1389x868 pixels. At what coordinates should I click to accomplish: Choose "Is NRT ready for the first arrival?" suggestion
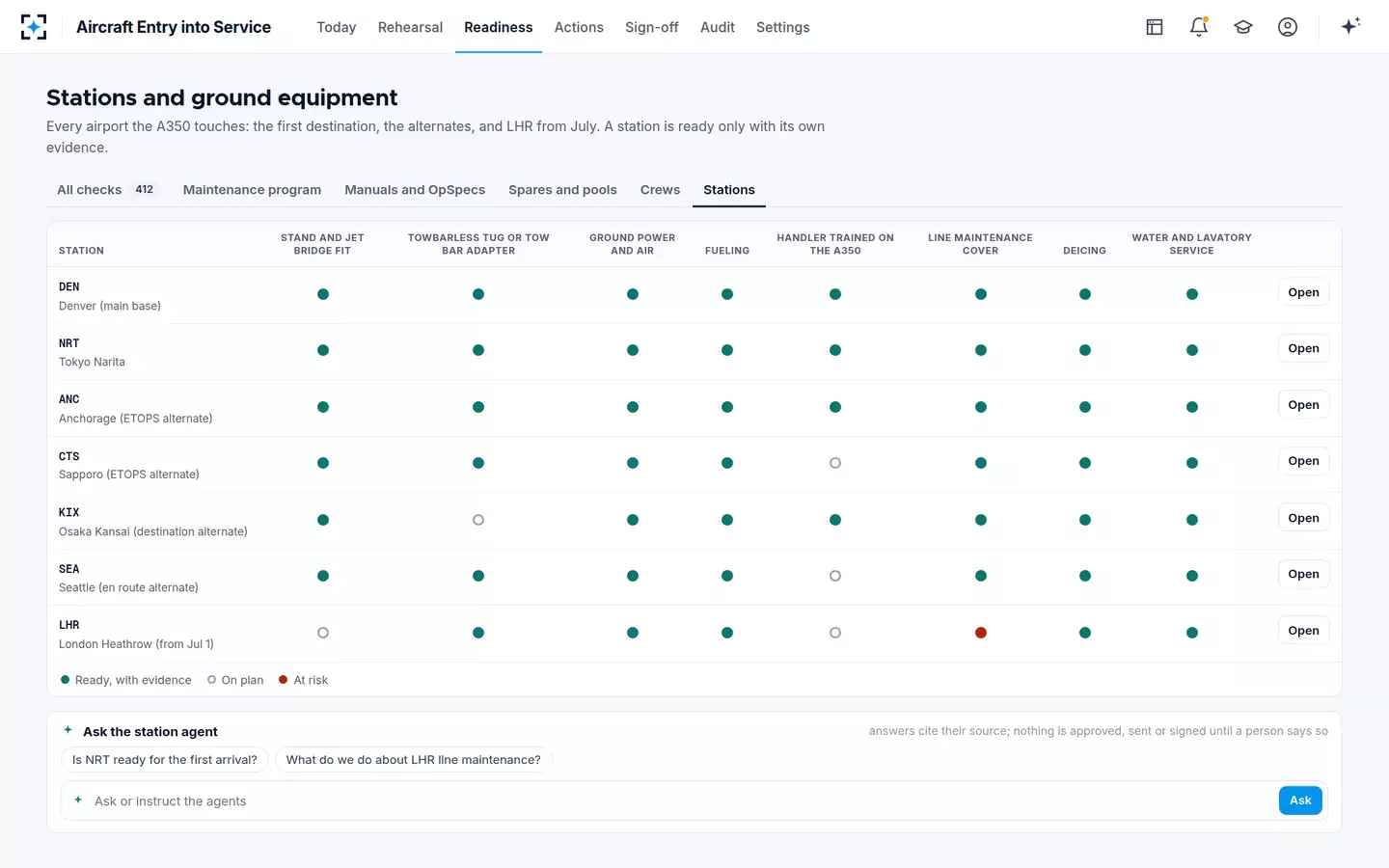click(165, 760)
